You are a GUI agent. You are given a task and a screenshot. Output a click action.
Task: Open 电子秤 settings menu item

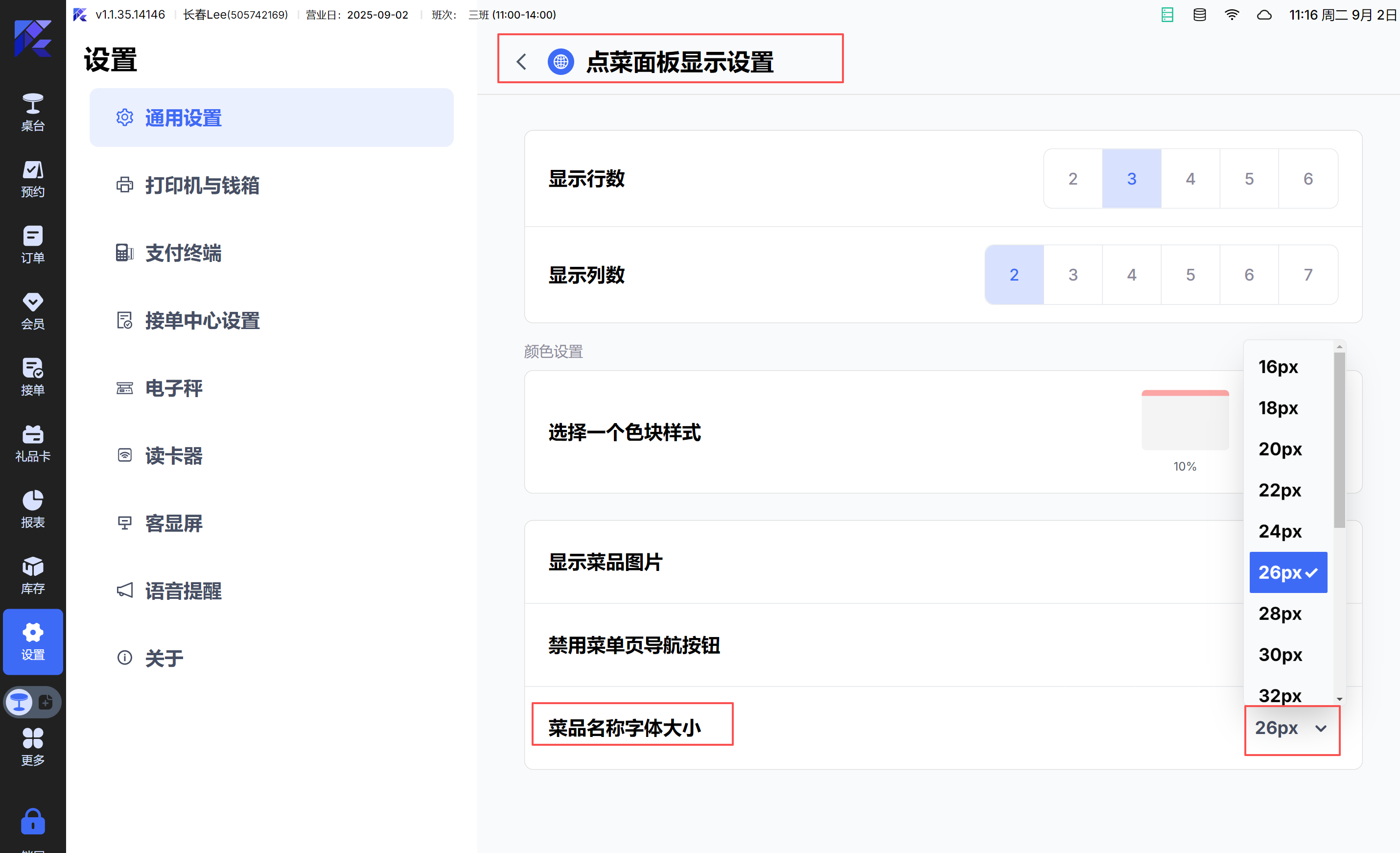tap(173, 388)
